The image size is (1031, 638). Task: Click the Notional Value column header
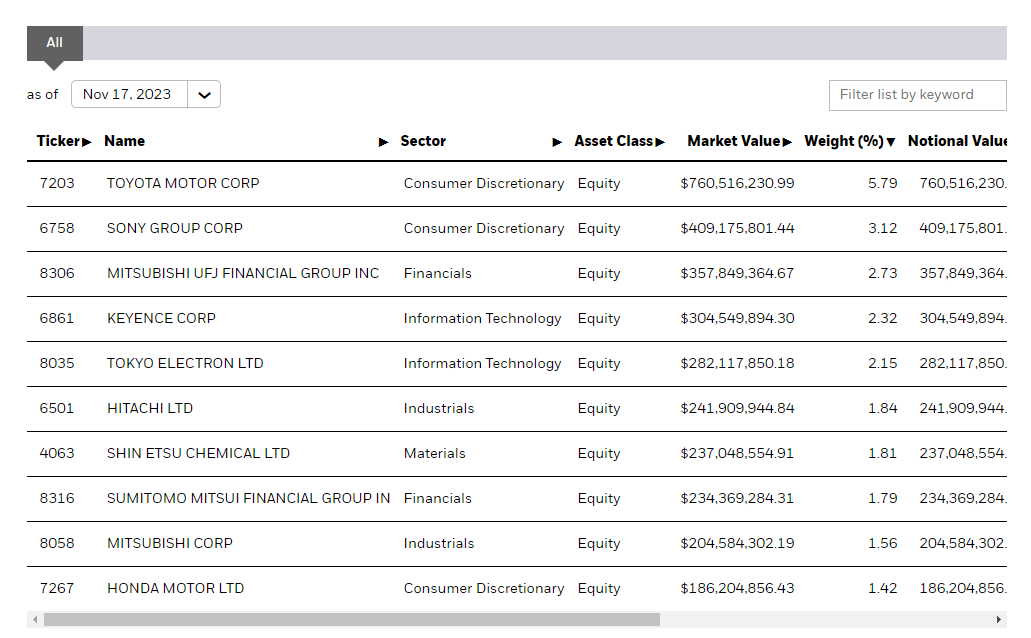pyautogui.click(x=955, y=141)
